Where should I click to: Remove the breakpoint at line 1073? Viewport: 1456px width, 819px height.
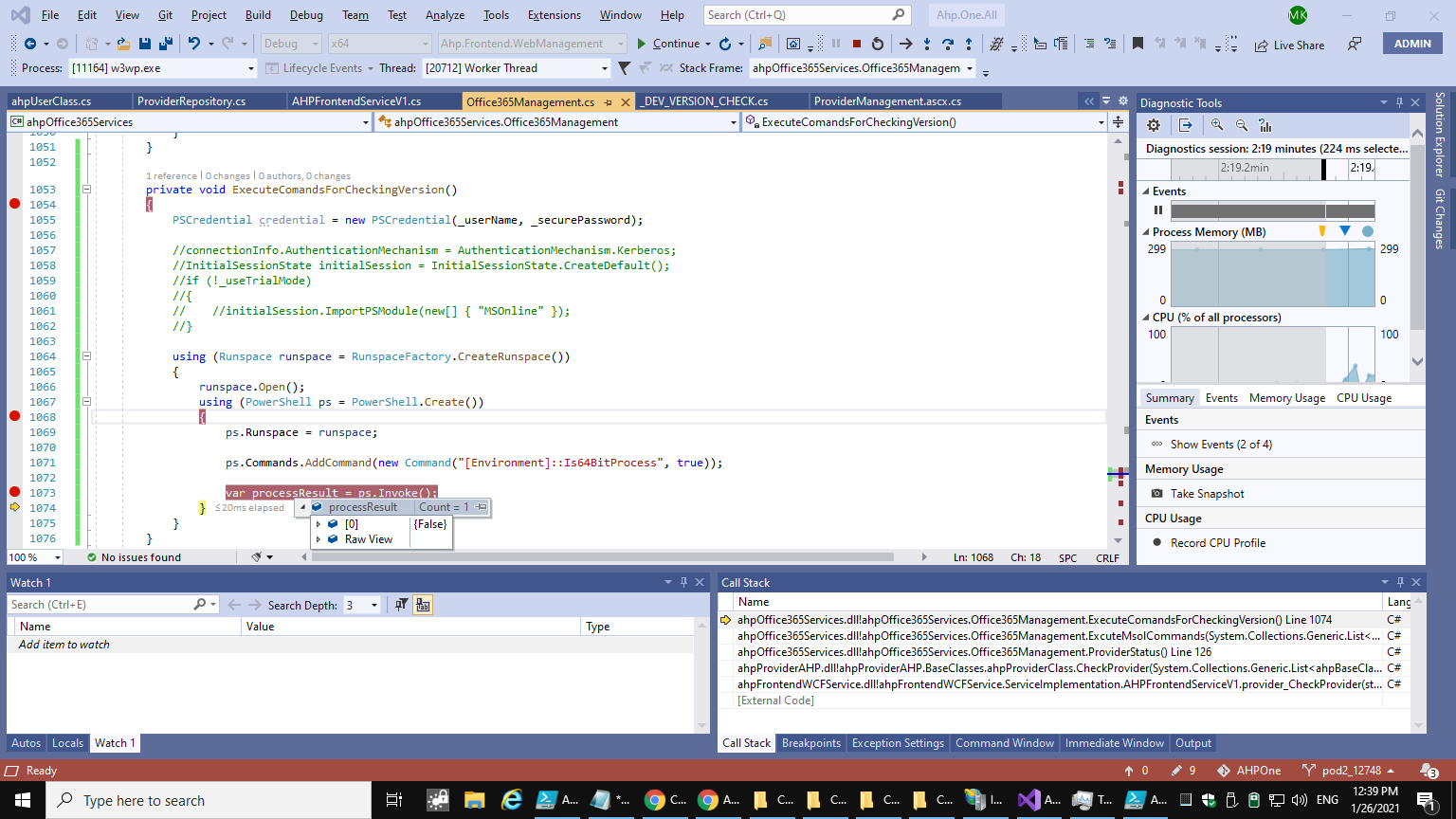(14, 493)
